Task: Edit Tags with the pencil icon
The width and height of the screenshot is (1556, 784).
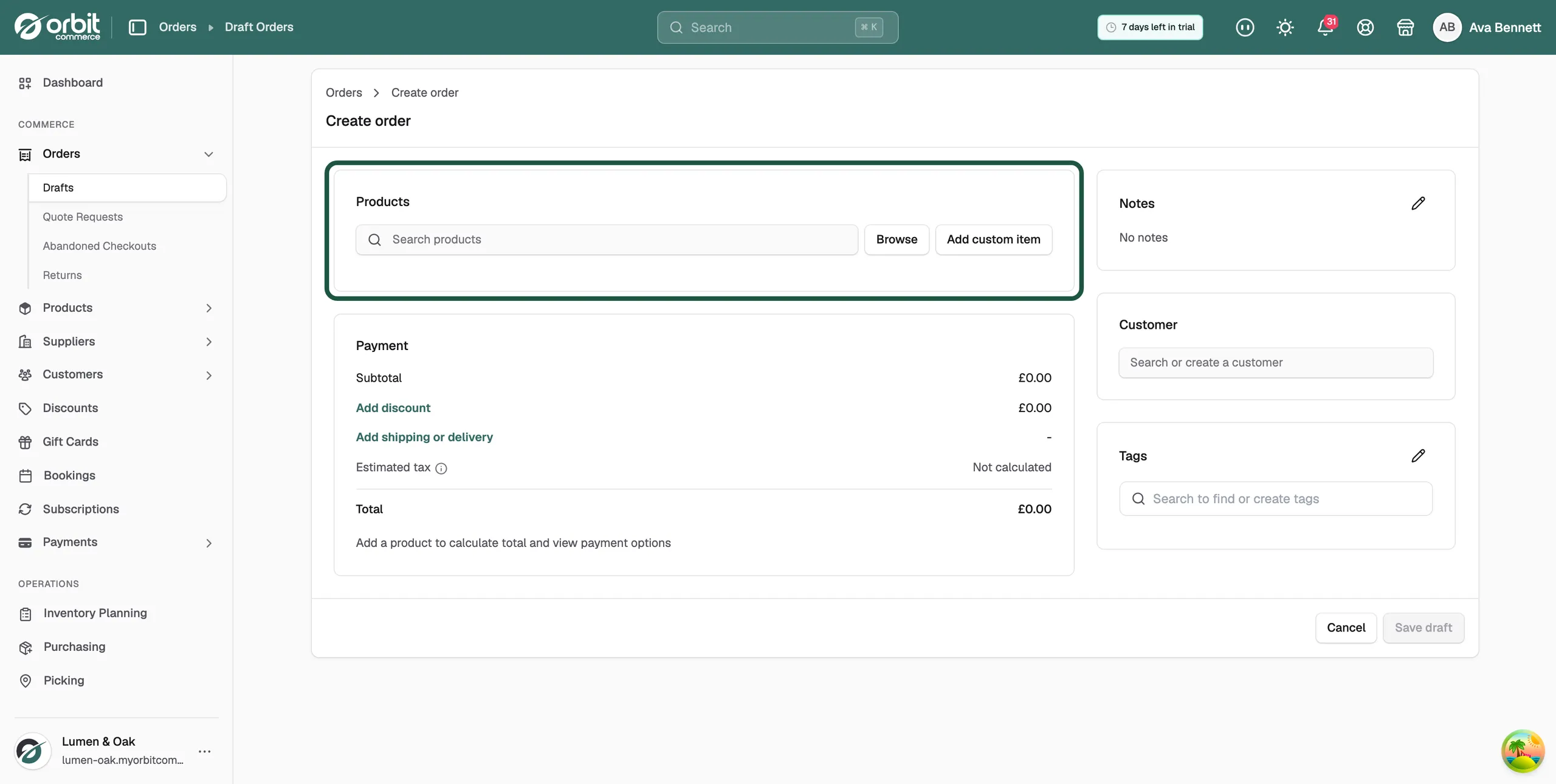Action: [x=1418, y=456]
